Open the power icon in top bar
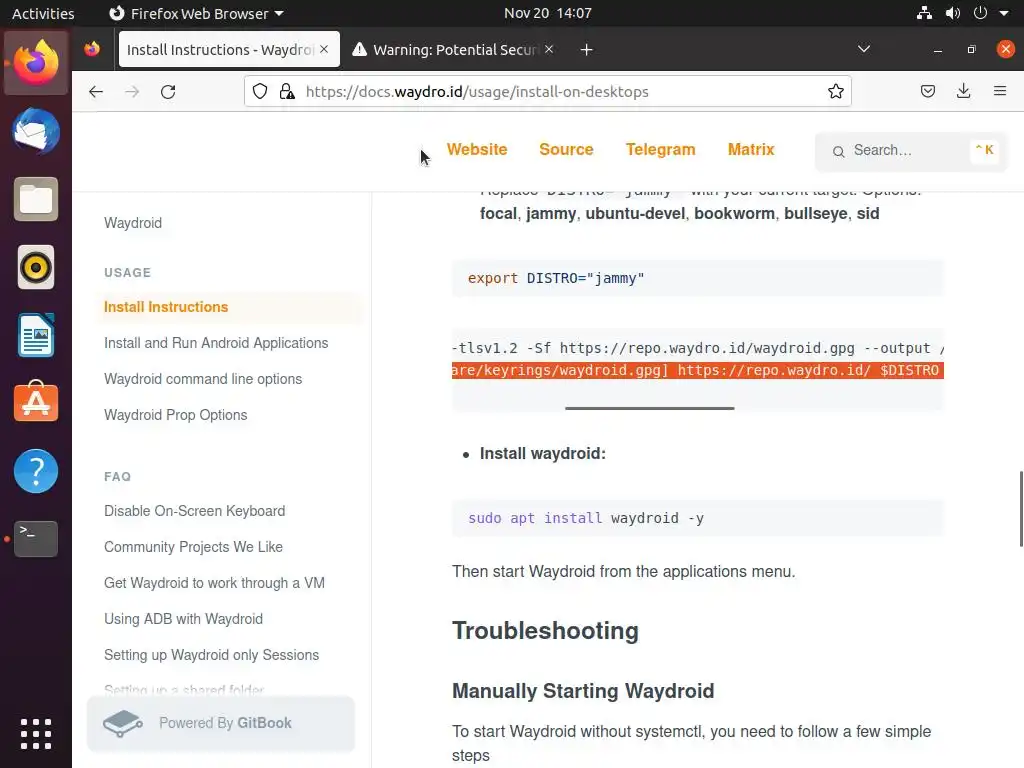 pos(980,13)
